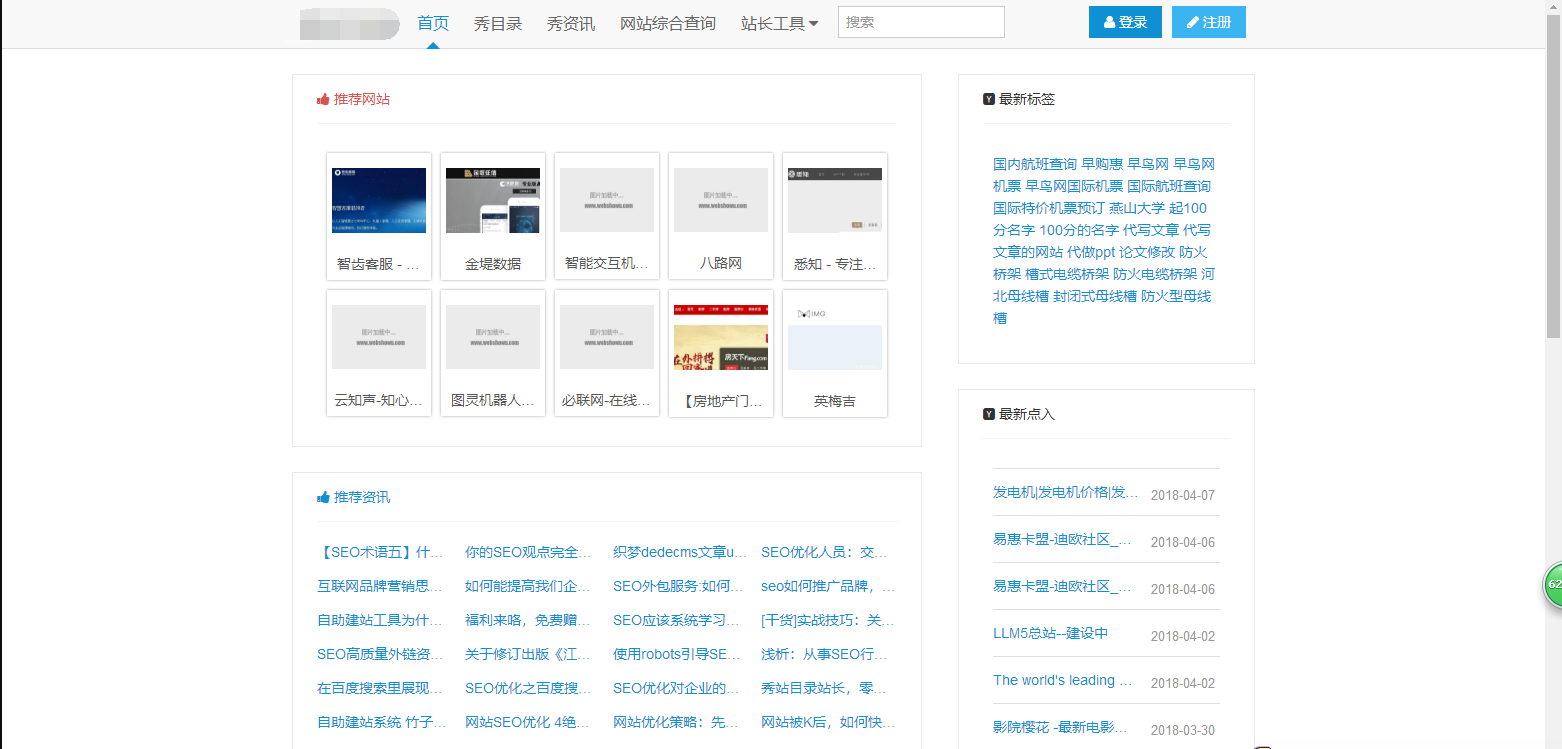Open article 使用robots引导SE...
The width and height of the screenshot is (1562, 749).
point(677,654)
